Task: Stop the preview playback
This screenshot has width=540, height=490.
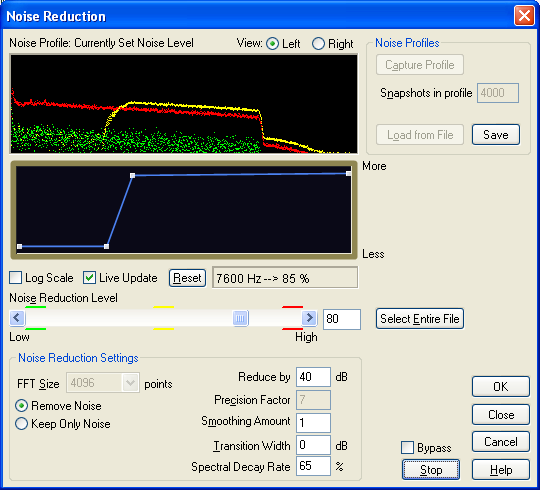Action: tap(431, 469)
